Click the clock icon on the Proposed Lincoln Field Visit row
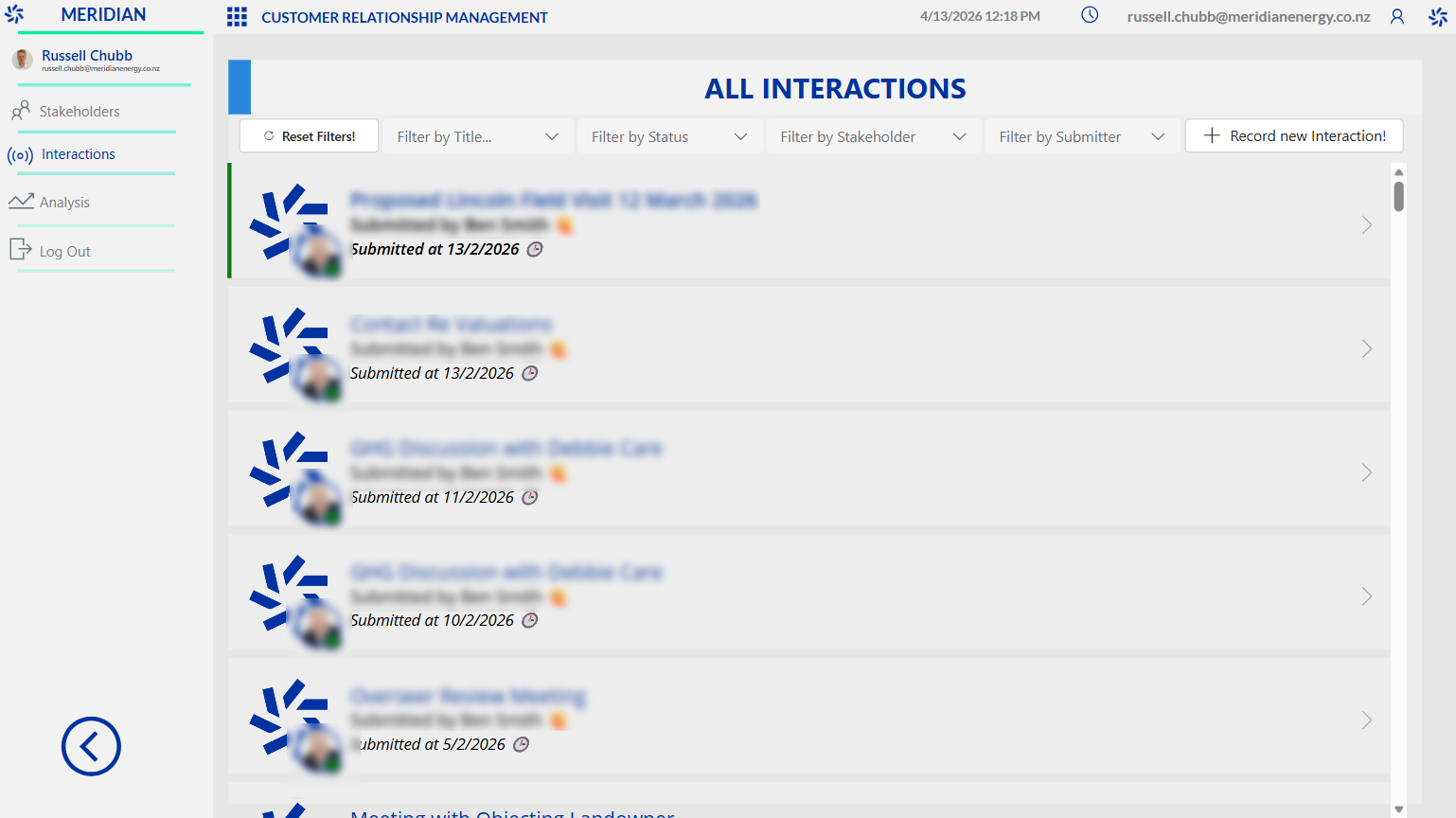Image resolution: width=1456 pixels, height=818 pixels. (535, 249)
